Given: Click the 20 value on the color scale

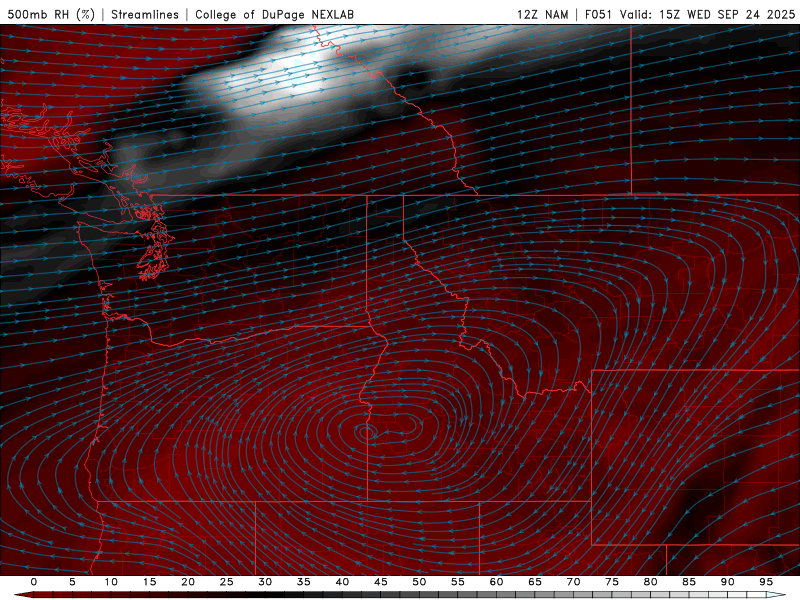Looking at the screenshot, I should 188,582.
